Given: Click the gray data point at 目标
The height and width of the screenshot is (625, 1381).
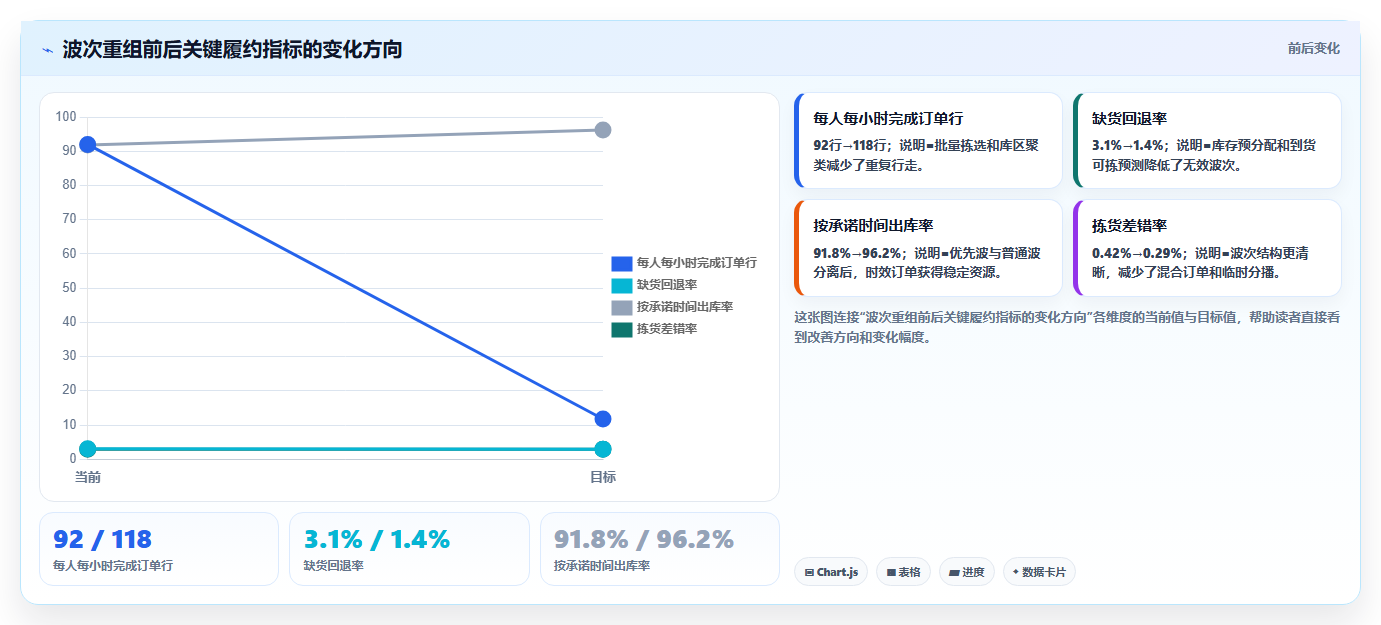Looking at the screenshot, I should click(x=603, y=130).
